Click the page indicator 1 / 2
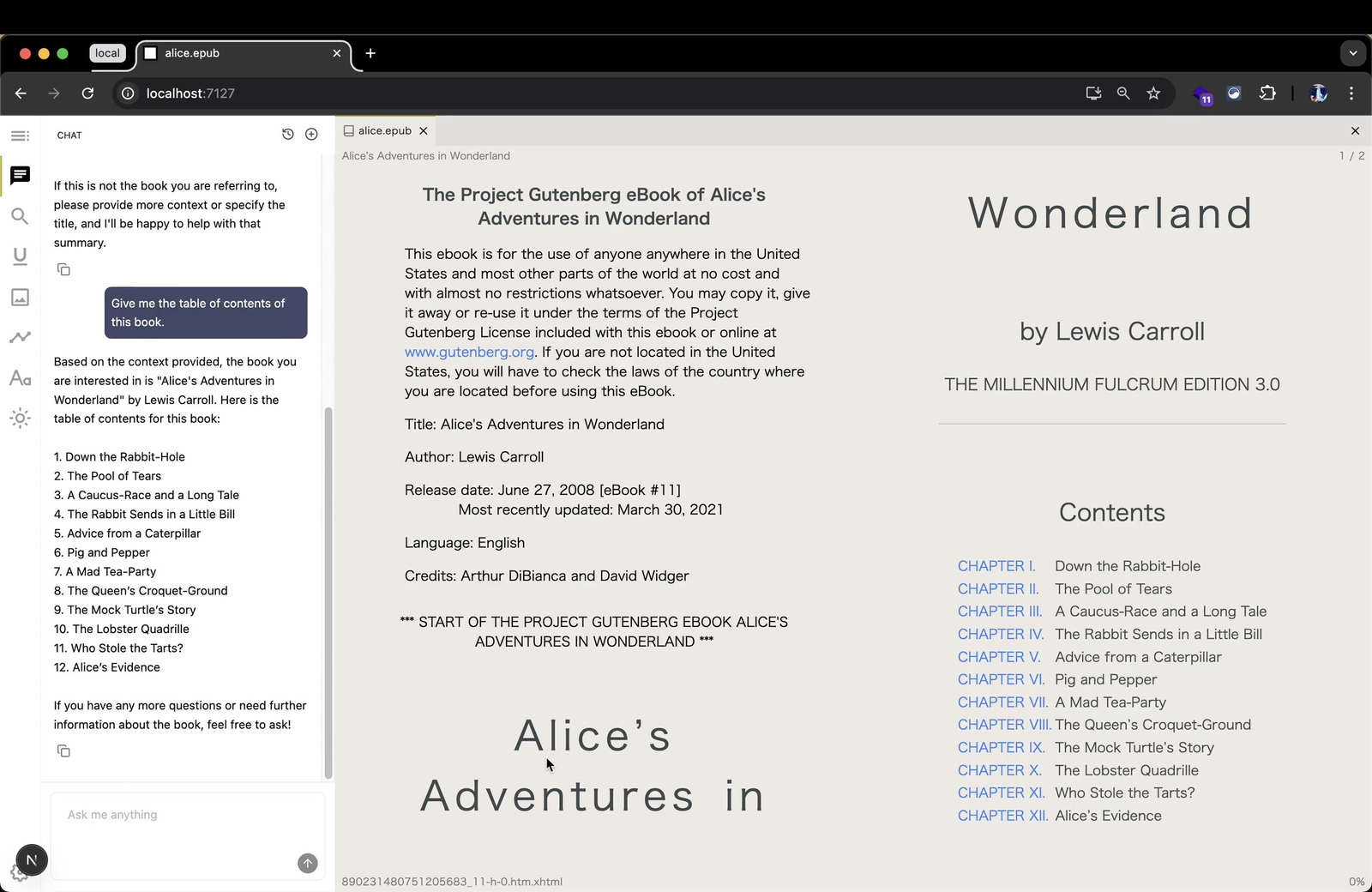 tap(1352, 156)
